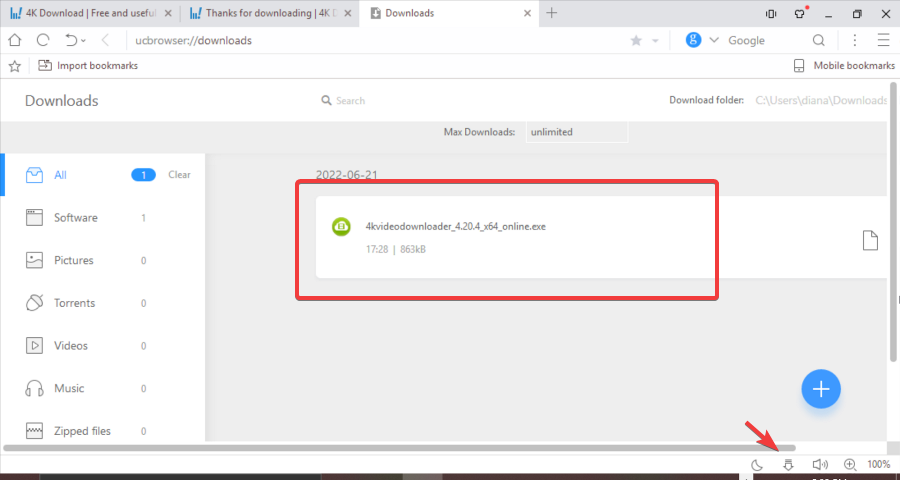Image resolution: width=900 pixels, height=480 pixels.
Task: Click the undo closed tab icon
Action: click(71, 40)
